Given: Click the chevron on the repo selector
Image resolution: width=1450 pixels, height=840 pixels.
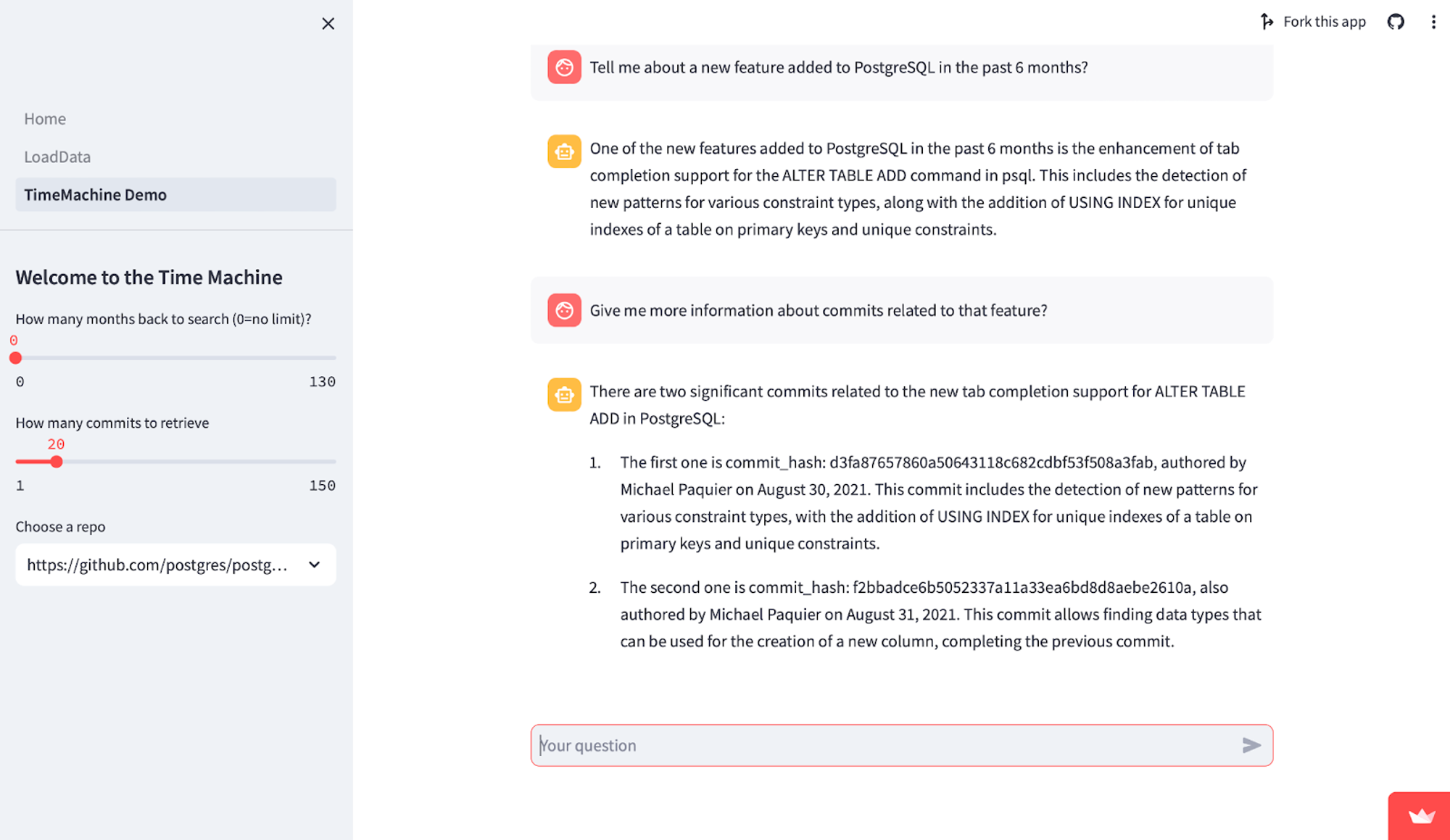Looking at the screenshot, I should coord(314,565).
